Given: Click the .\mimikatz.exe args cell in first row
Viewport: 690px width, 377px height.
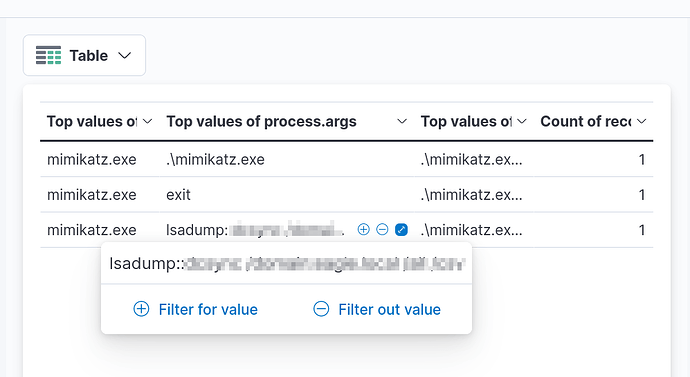Looking at the screenshot, I should click(215, 159).
